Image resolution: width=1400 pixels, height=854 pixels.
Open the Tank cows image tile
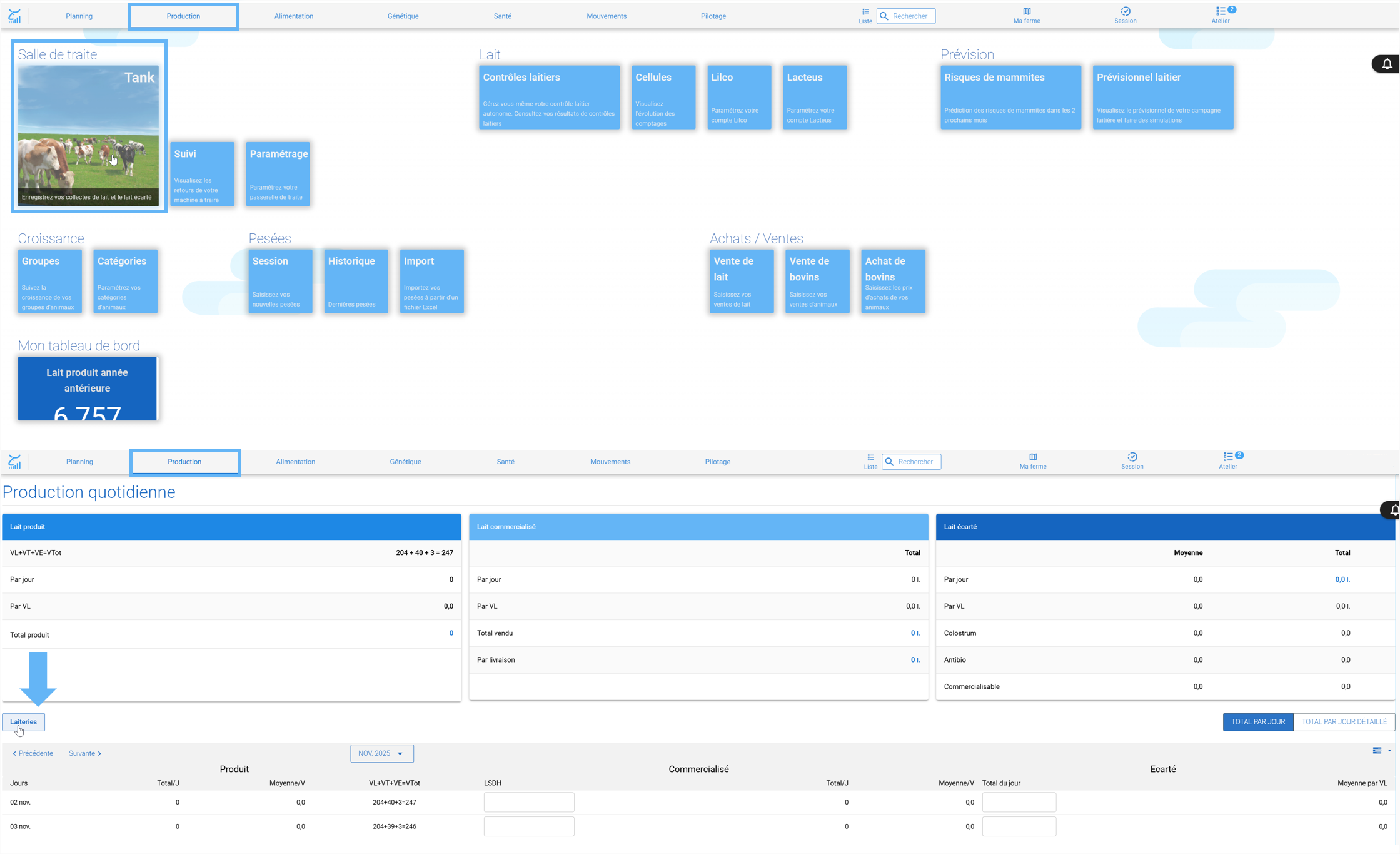click(88, 135)
